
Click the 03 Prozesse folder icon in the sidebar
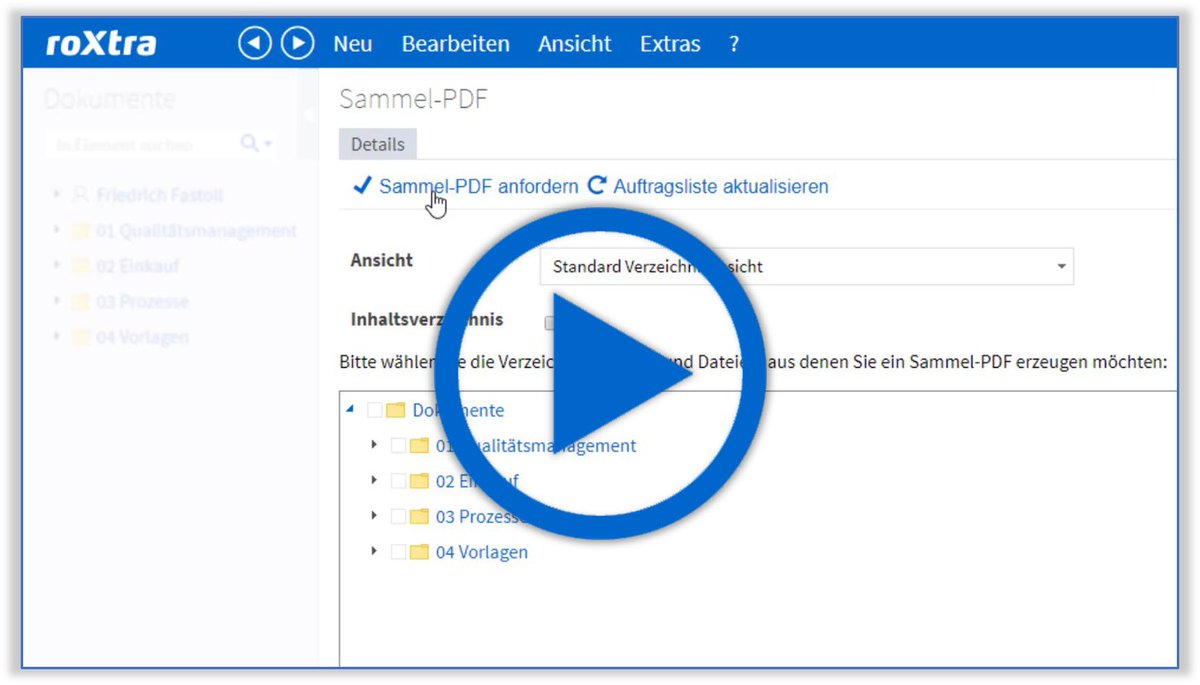coord(80,302)
